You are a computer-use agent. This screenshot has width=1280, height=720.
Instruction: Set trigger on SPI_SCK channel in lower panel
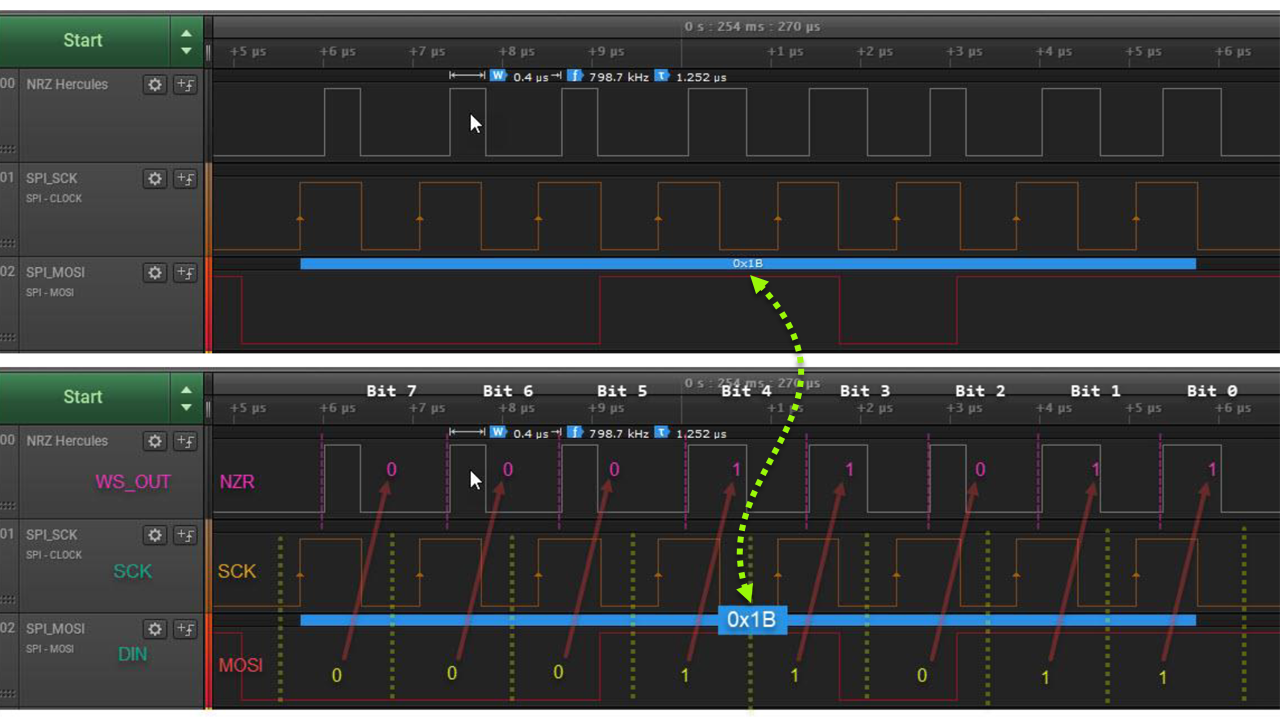185,535
